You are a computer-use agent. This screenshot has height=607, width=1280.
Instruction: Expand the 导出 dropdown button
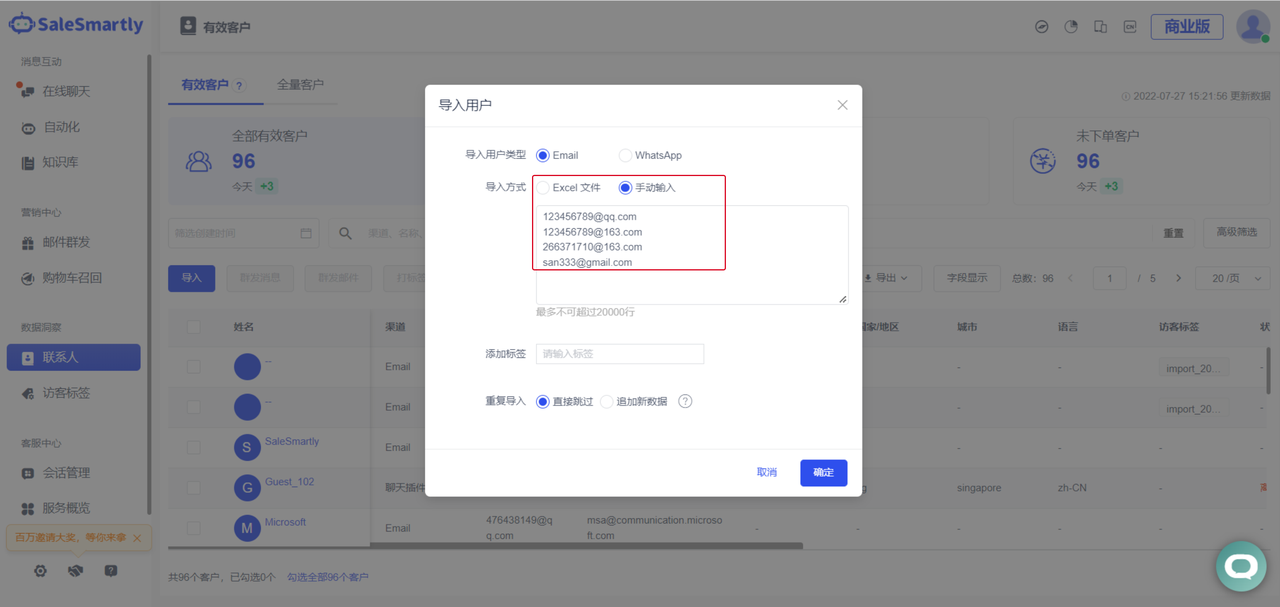(x=887, y=278)
